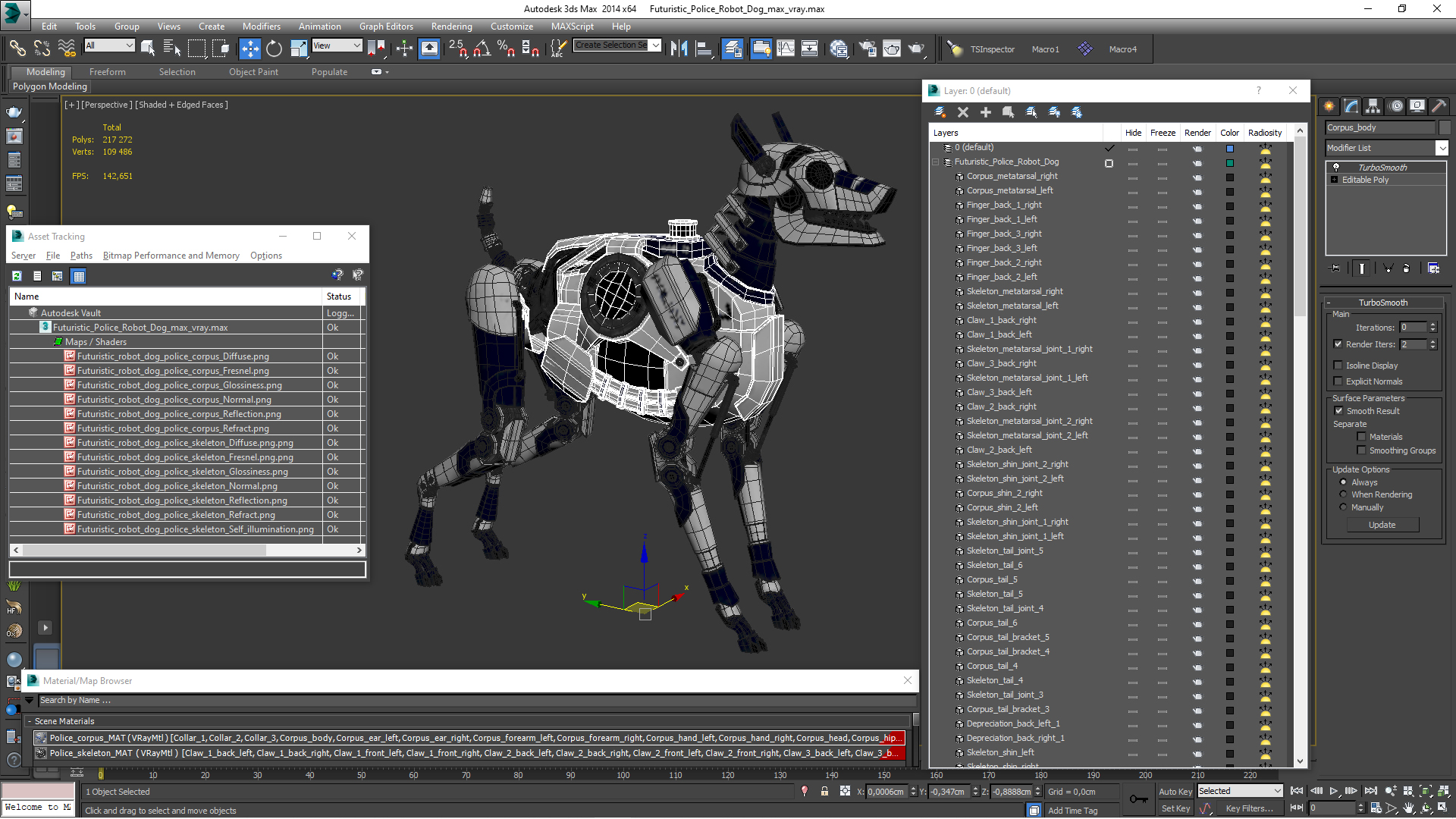
Task: Click the Select and Link tool
Action: click(x=17, y=49)
